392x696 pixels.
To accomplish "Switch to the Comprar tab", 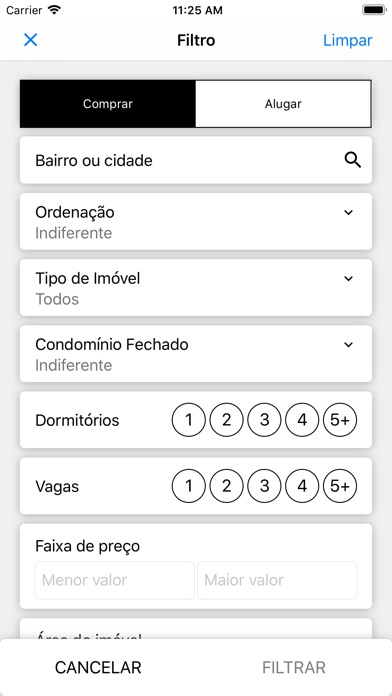I will click(108, 104).
